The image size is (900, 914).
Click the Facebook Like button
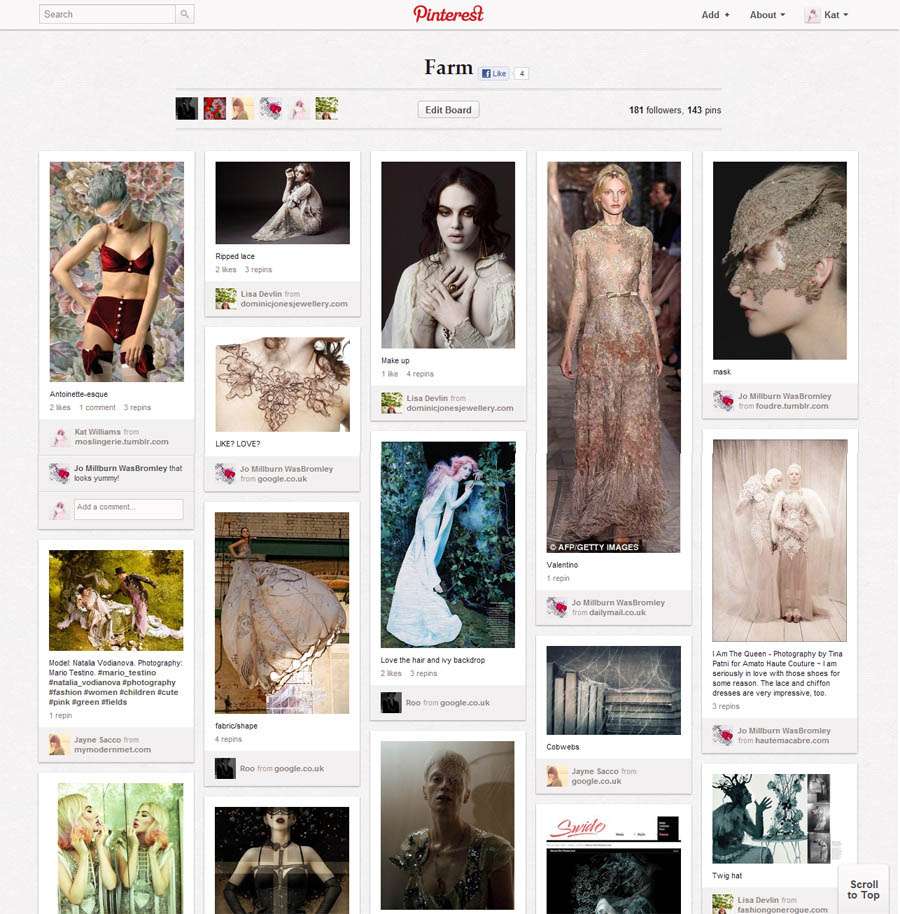[x=494, y=73]
